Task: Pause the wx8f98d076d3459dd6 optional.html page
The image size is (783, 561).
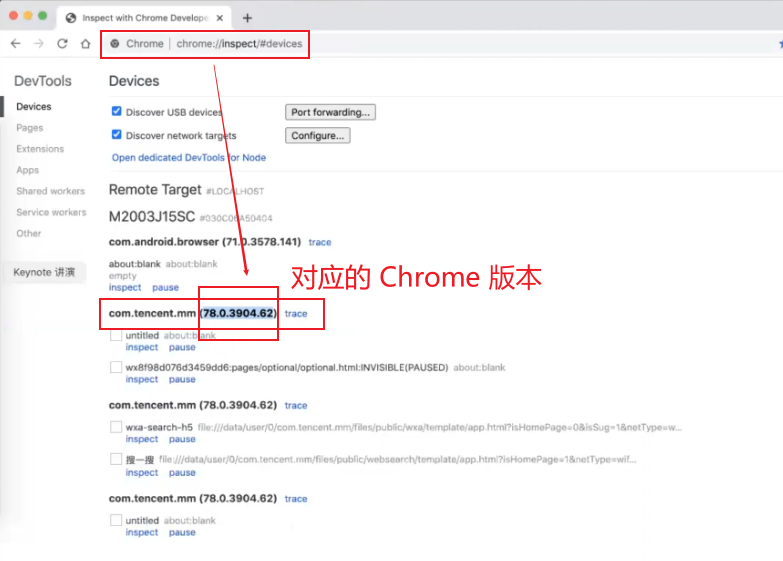Action: click(x=182, y=379)
